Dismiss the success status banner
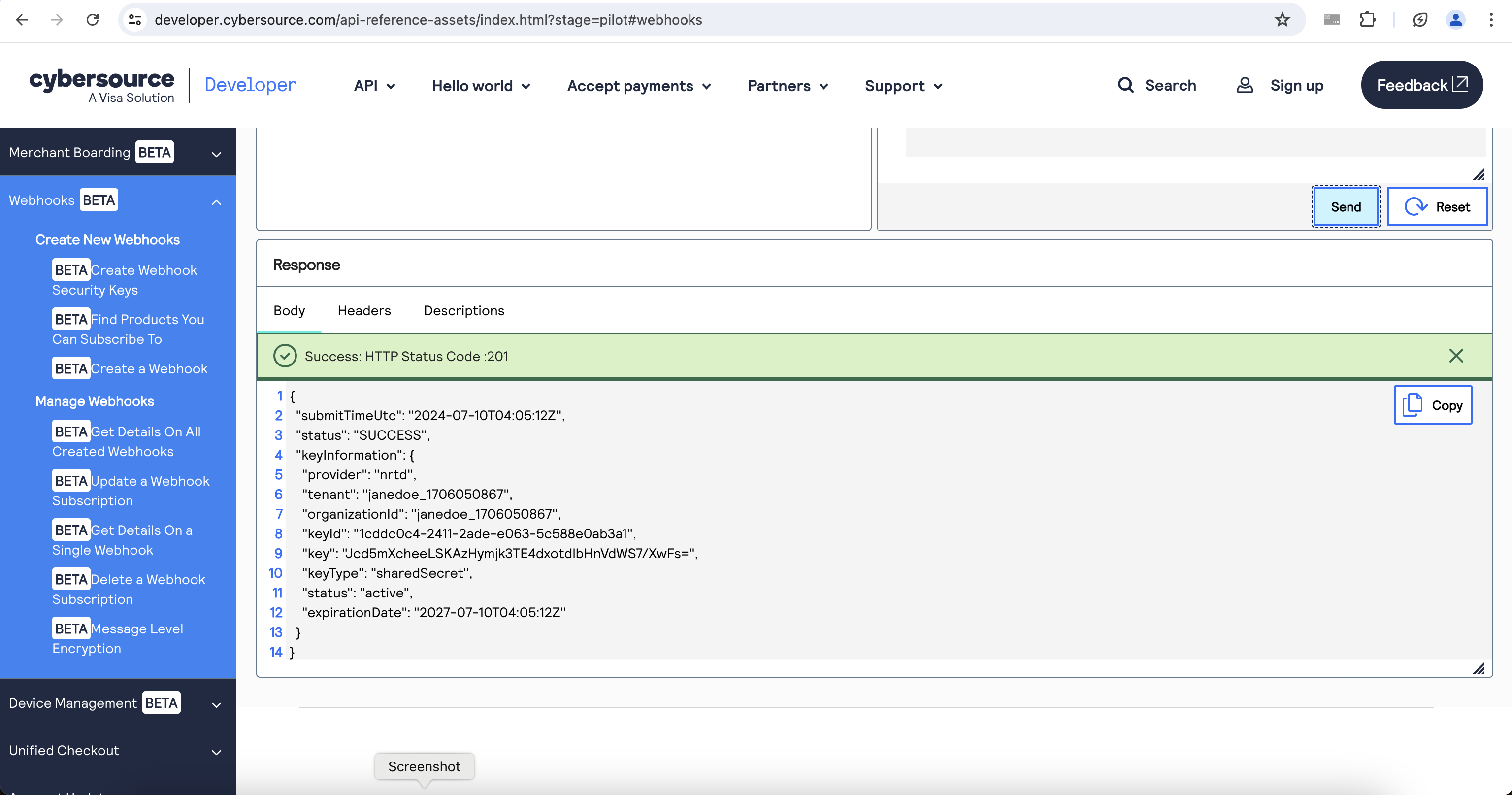The image size is (1512, 795). [1456, 356]
